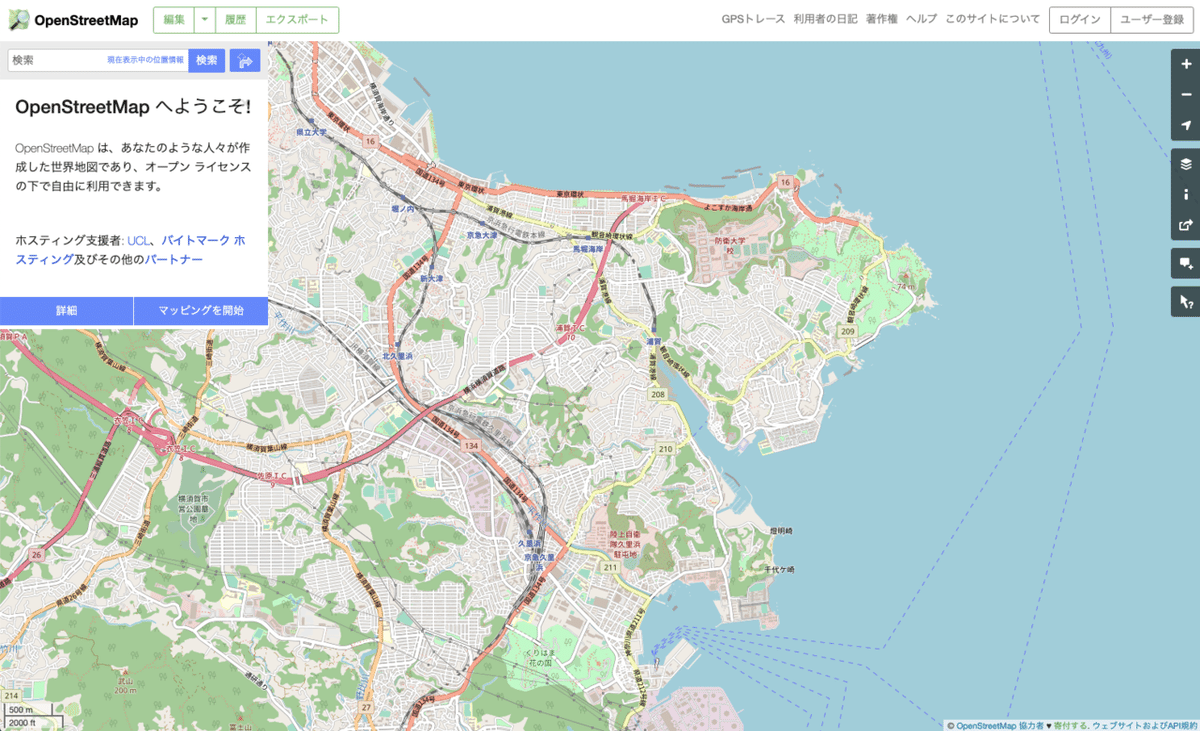Screen dimensions: 1200x731
Task: Click the blue 検索 search button
Action: pos(207,60)
